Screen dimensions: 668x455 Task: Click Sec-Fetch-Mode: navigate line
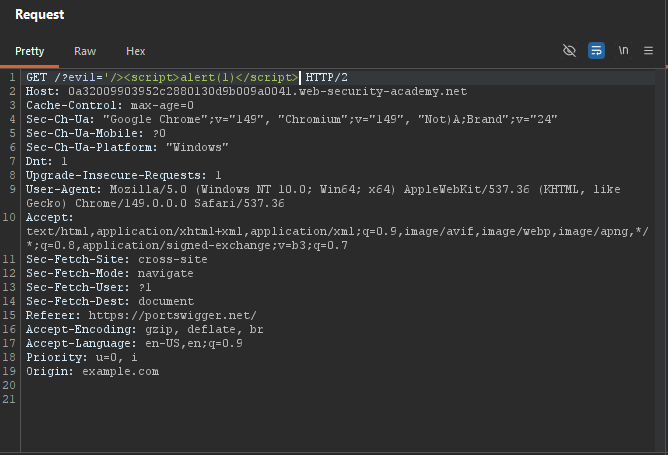[x=109, y=273]
